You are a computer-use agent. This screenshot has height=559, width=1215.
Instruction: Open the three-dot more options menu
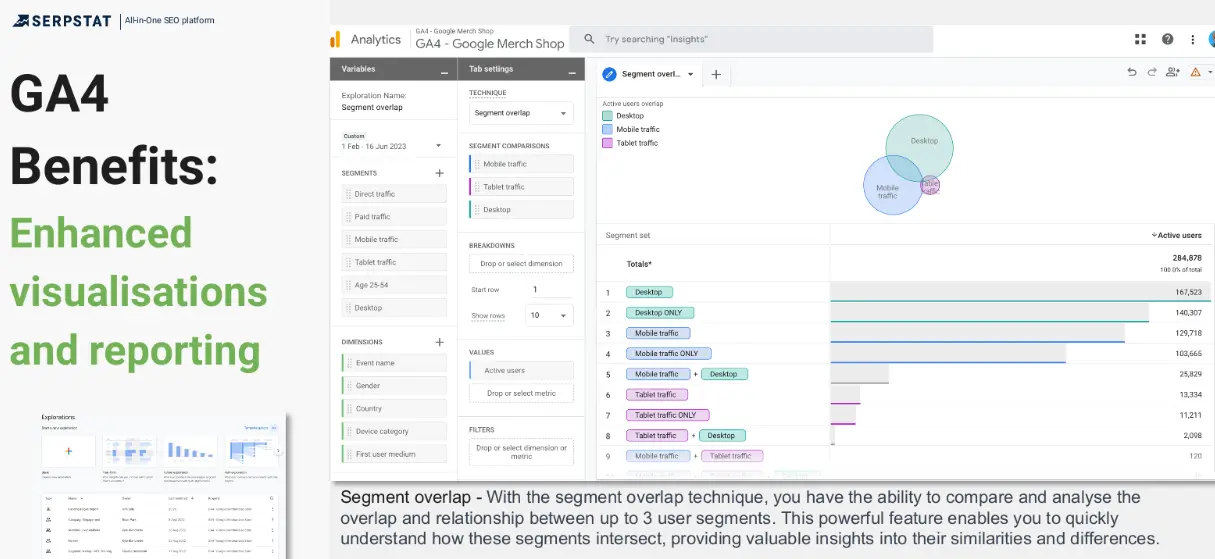1192,39
